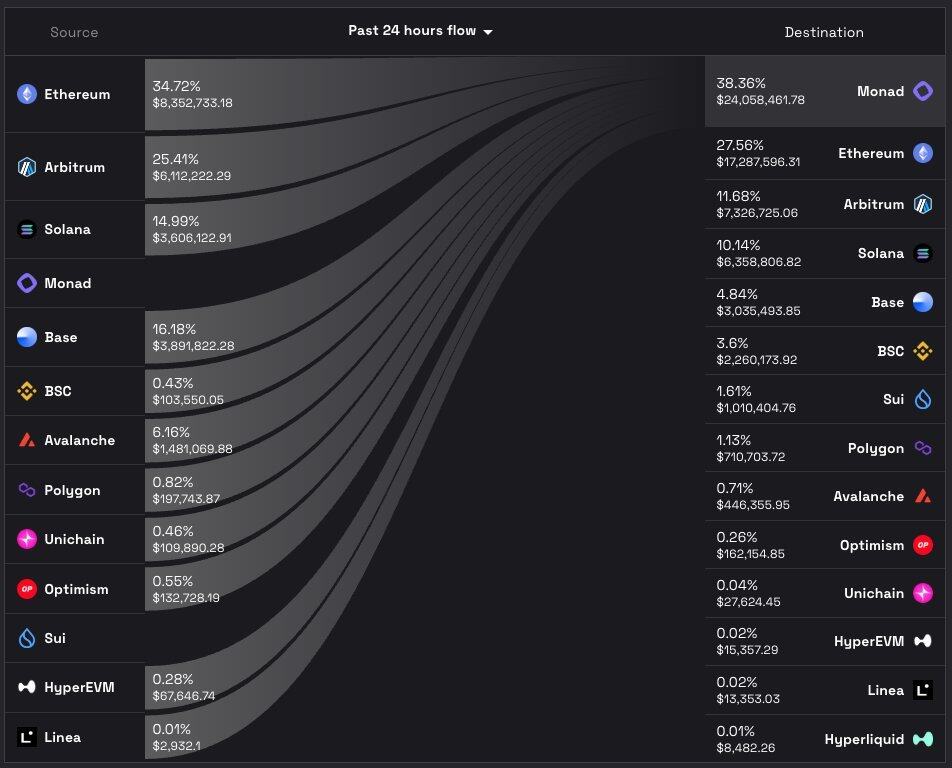The image size is (952, 768).
Task: Click the Hyperliquid icon in Destination list
Action: tap(923, 739)
